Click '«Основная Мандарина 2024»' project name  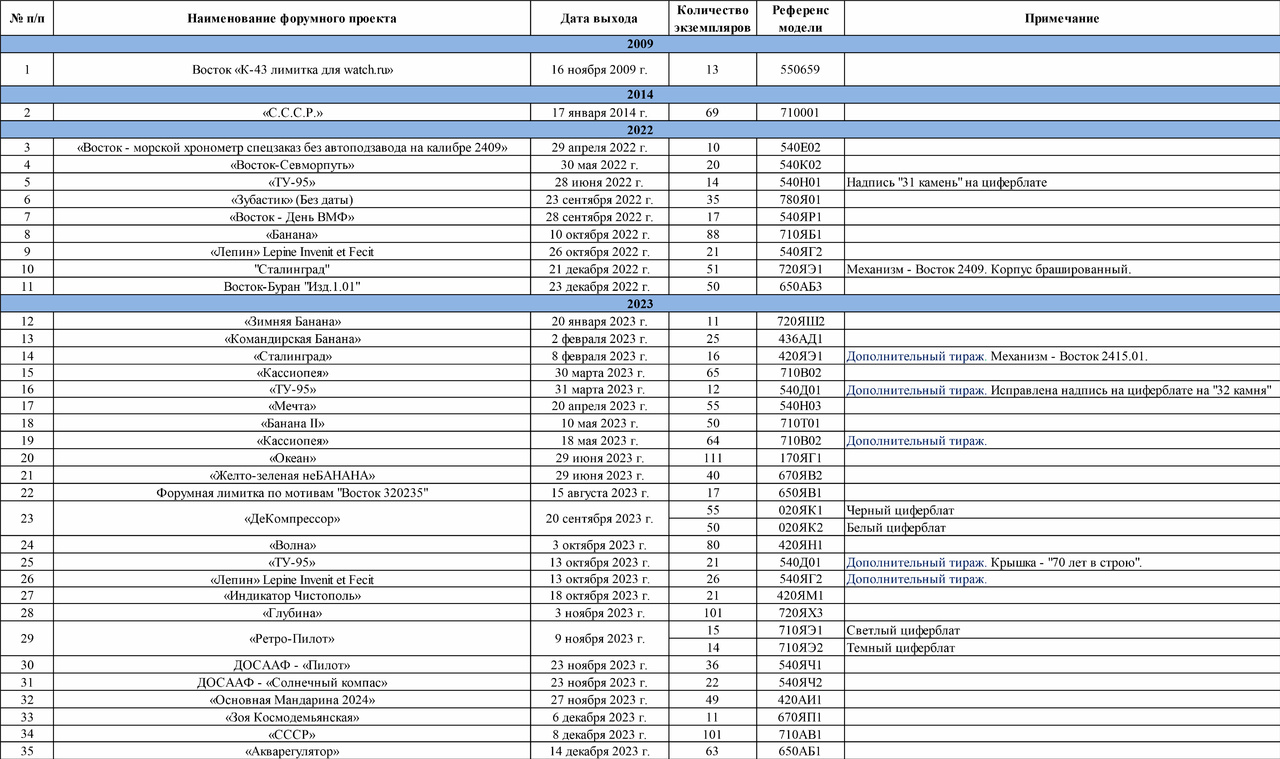[292, 699]
